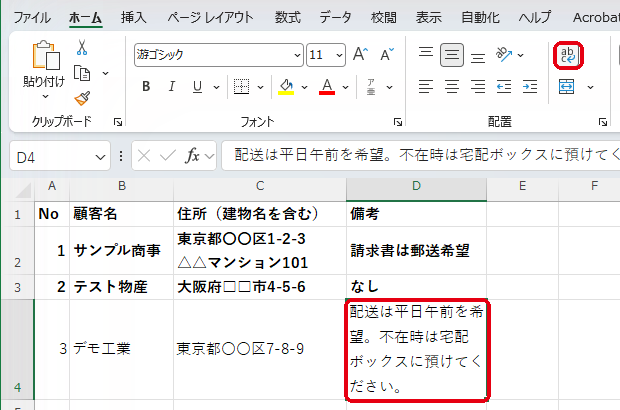The image size is (620, 410).
Task: Decrease font size with small A icon
Action: coord(387,54)
